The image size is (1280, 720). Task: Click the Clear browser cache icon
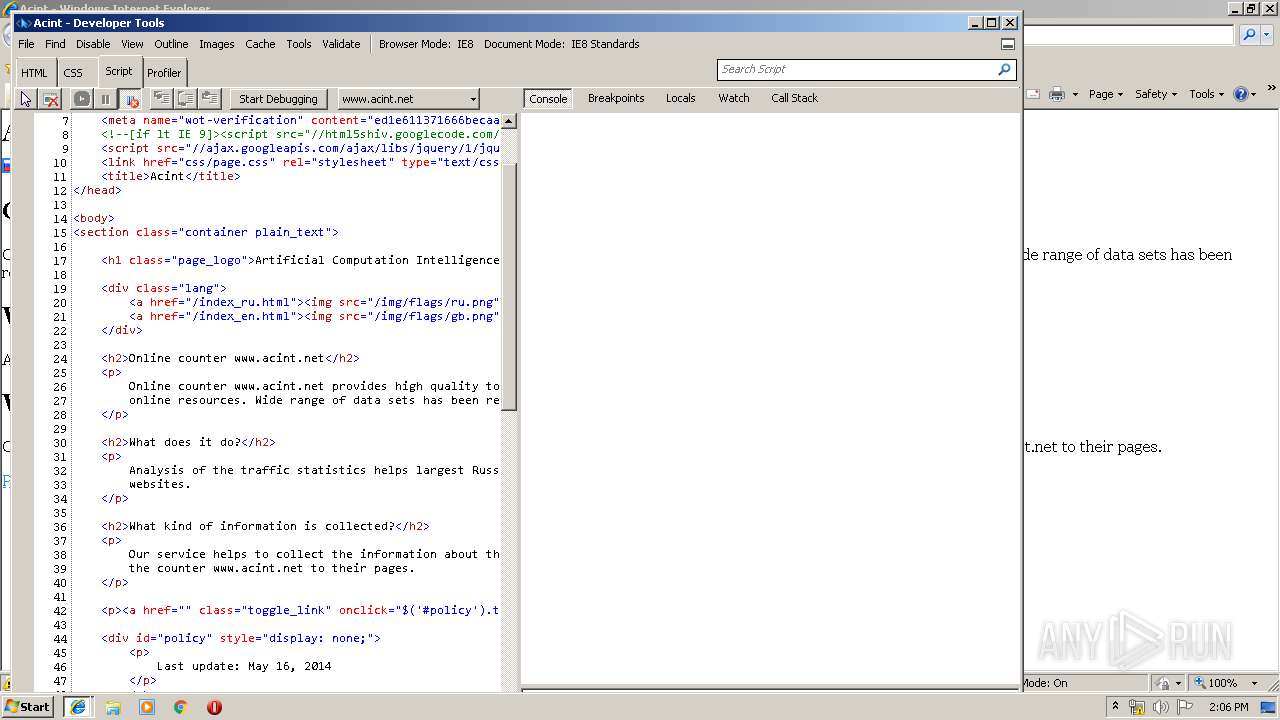[51, 99]
